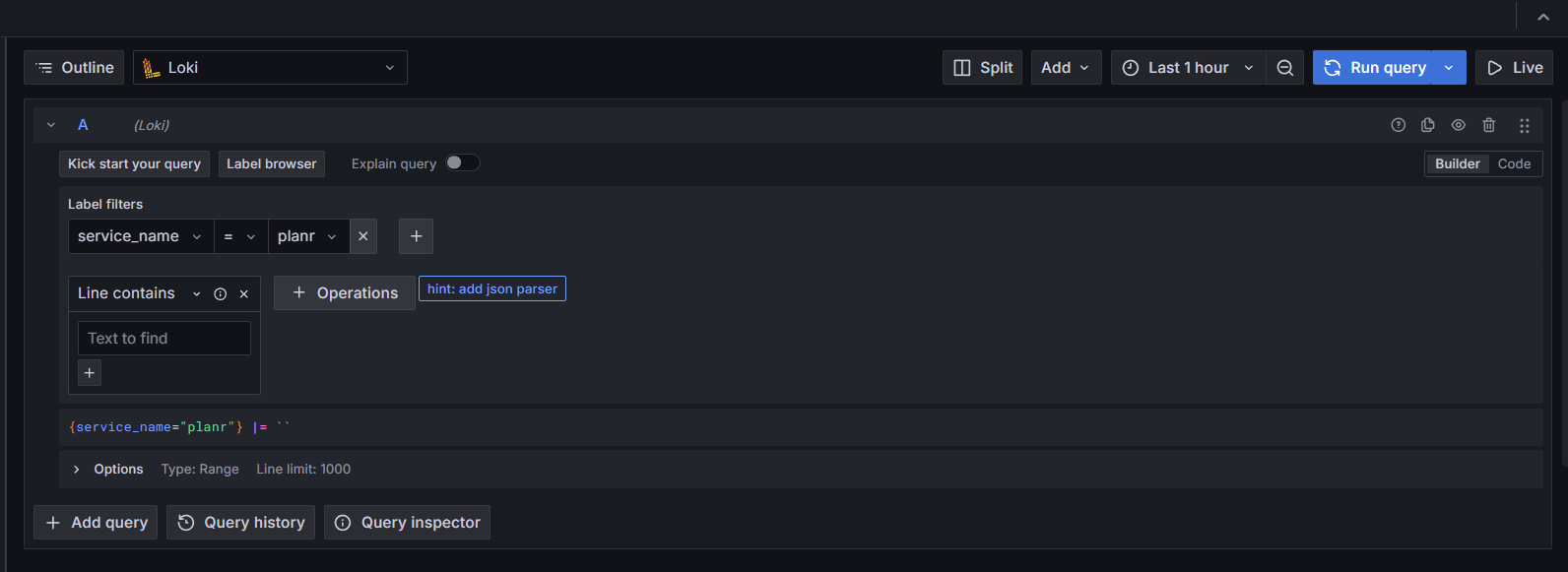1568x572 pixels.
Task: Collapse query row A
Action: point(51,125)
